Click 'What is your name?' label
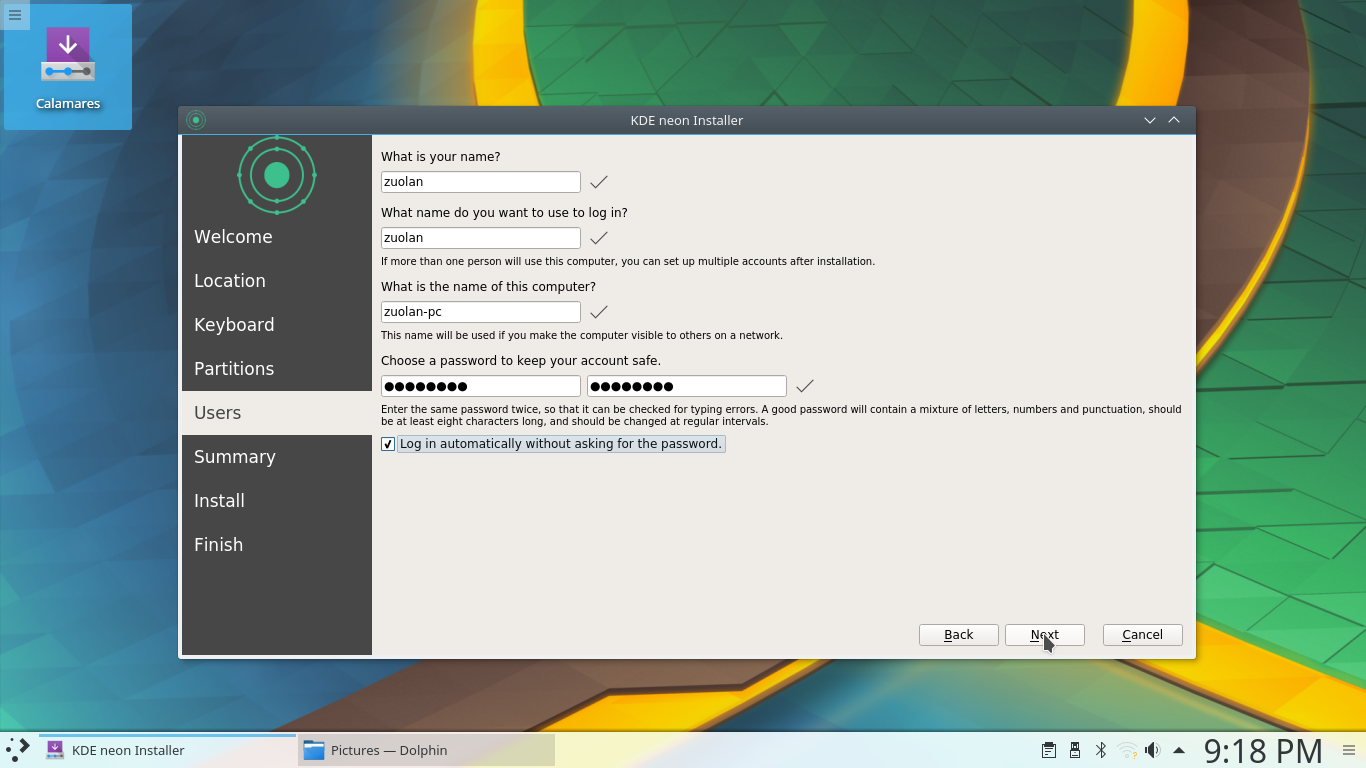 tap(441, 157)
